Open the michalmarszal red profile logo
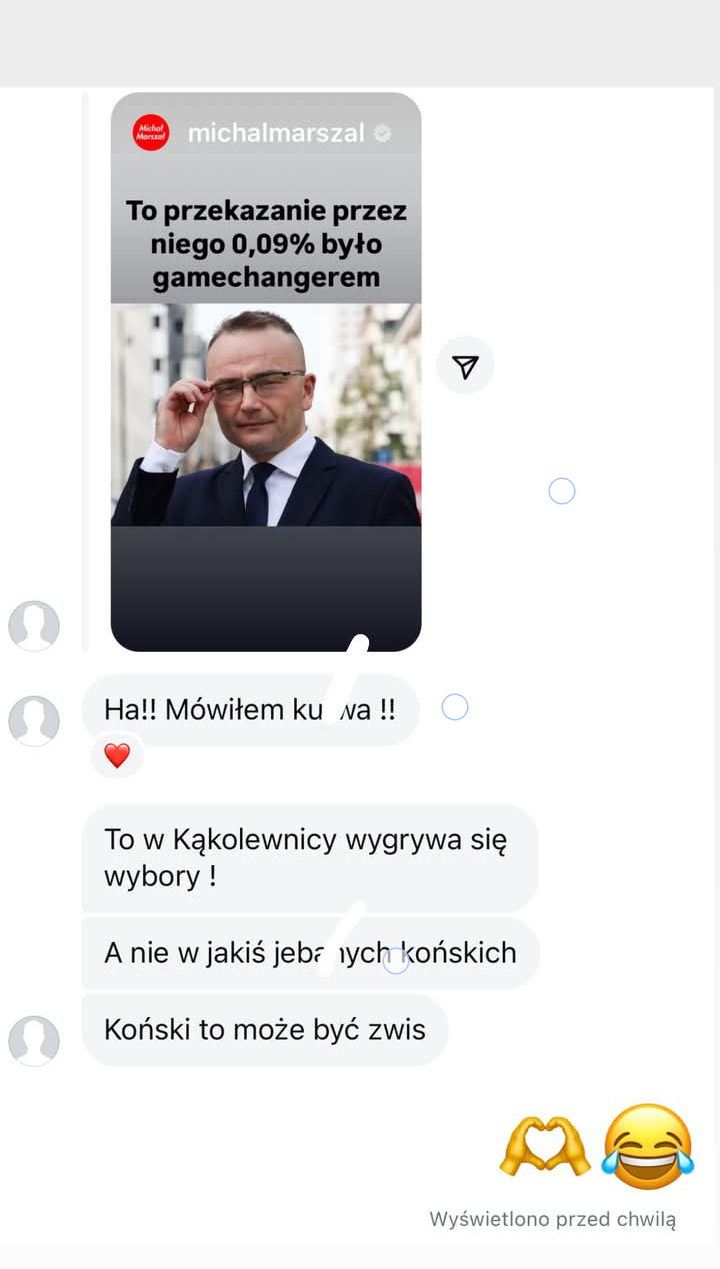Screen dimensions: 720x1269 tap(151, 133)
